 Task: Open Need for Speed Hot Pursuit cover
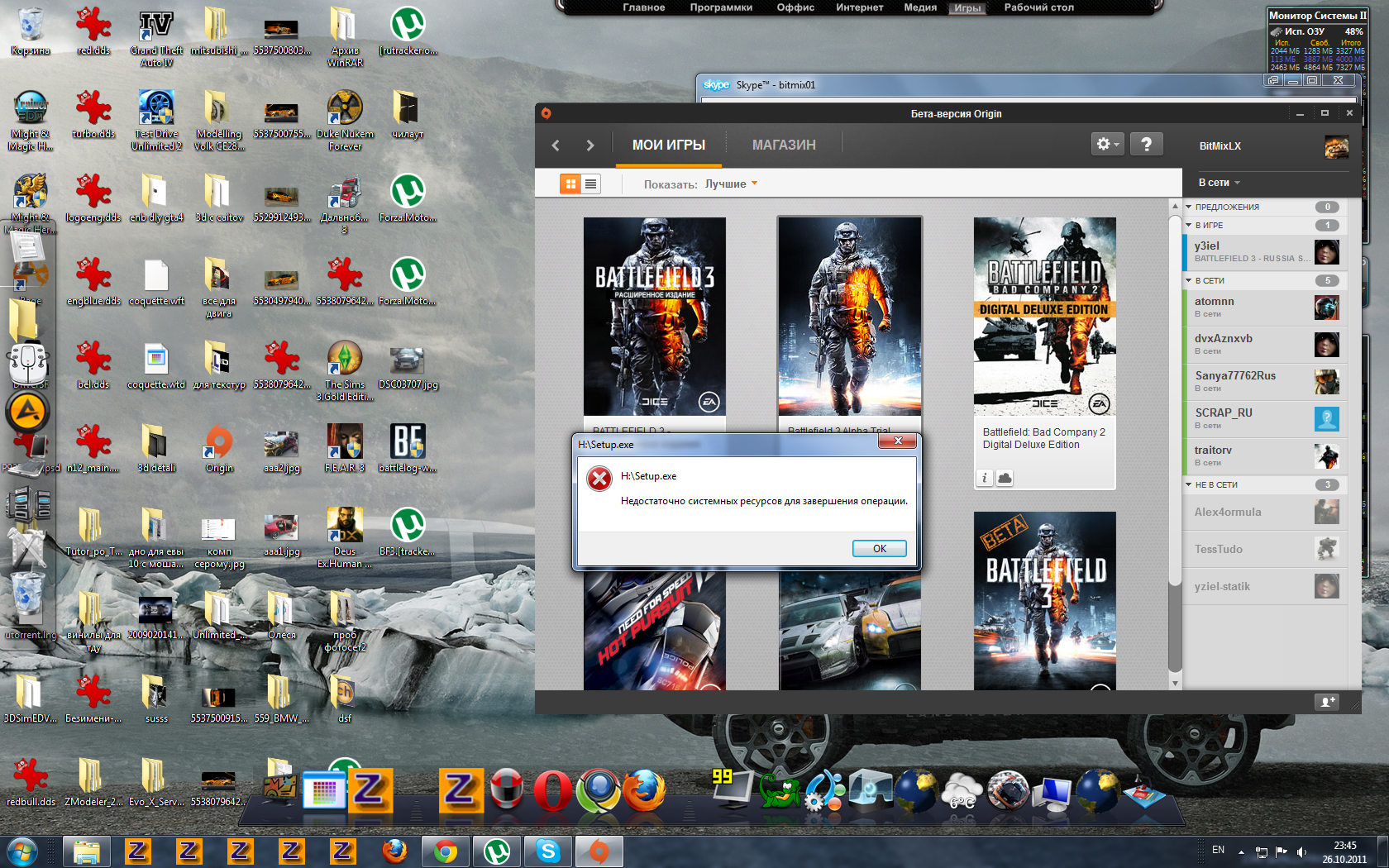pos(655,631)
